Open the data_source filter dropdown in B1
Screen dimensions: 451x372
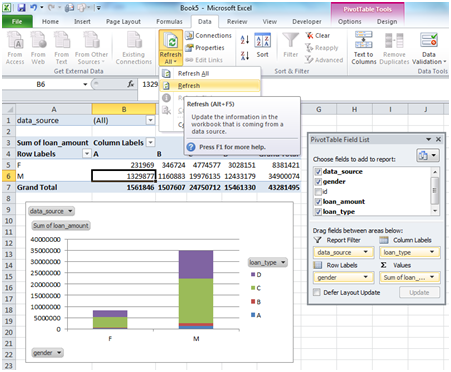pyautogui.click(x=151, y=120)
